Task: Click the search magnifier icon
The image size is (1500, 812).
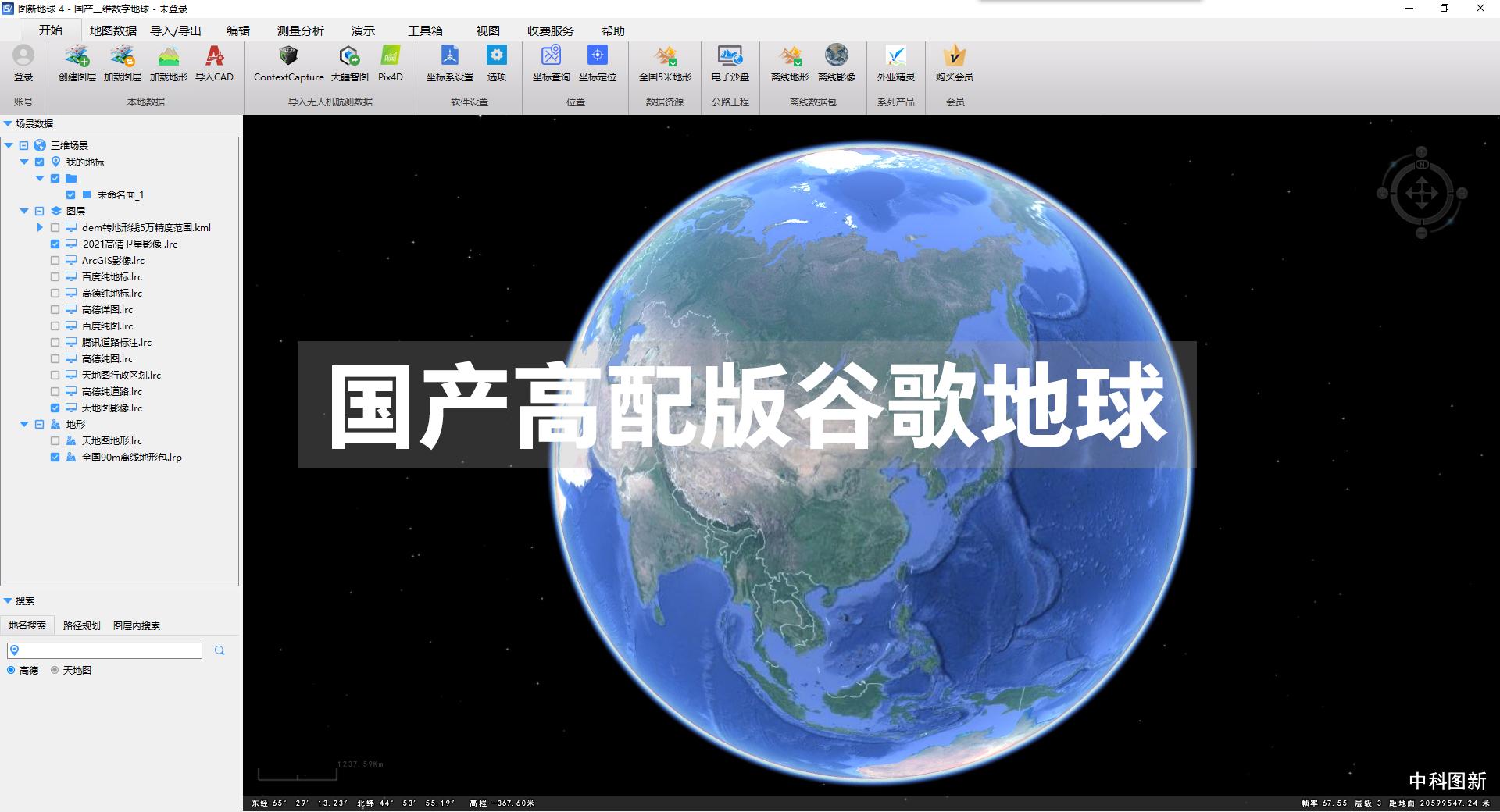Action: [220, 650]
